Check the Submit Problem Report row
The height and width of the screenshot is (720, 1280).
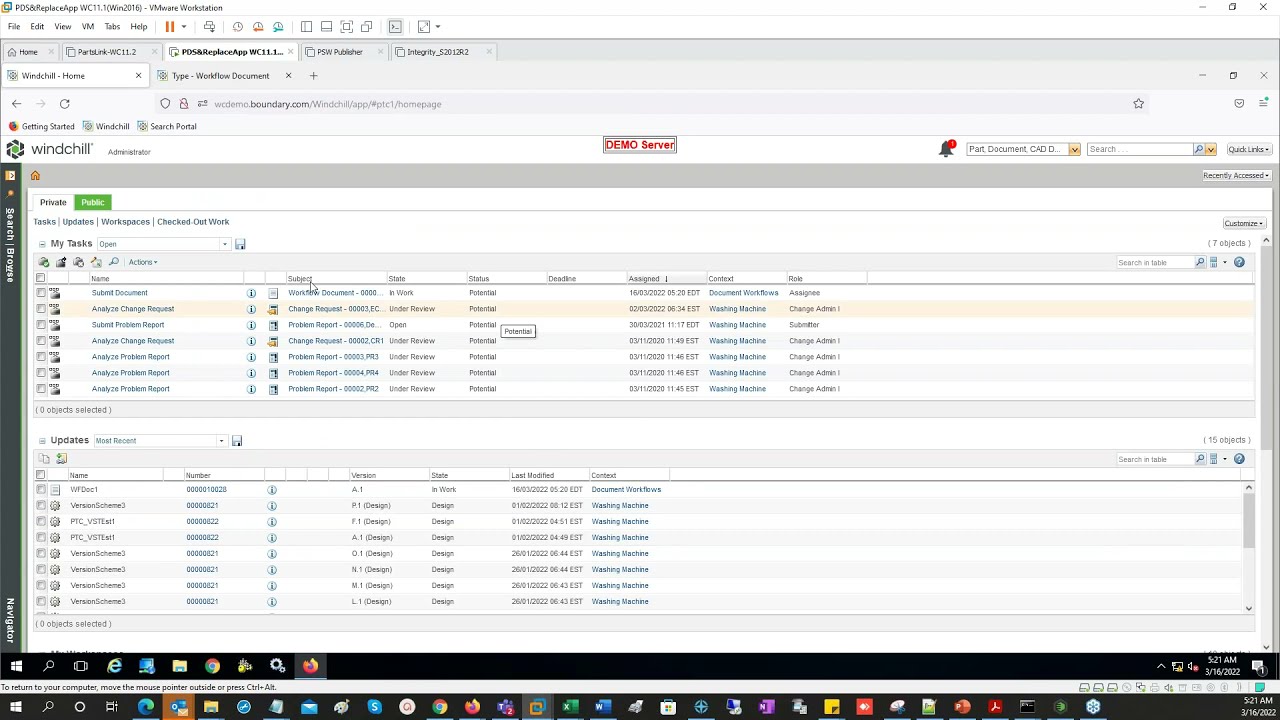[41, 325]
